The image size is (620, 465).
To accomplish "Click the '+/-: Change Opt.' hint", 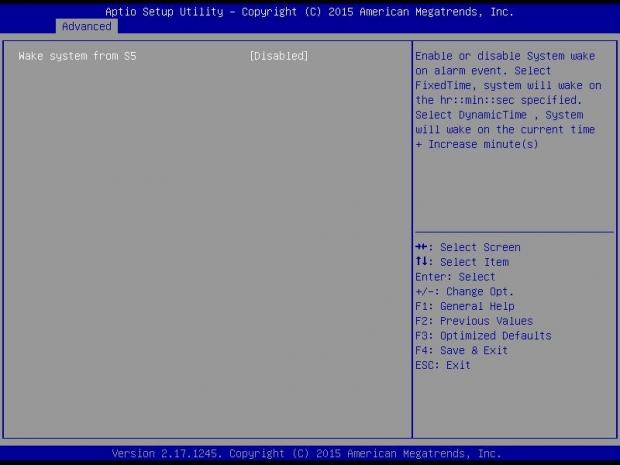I will coord(464,292).
